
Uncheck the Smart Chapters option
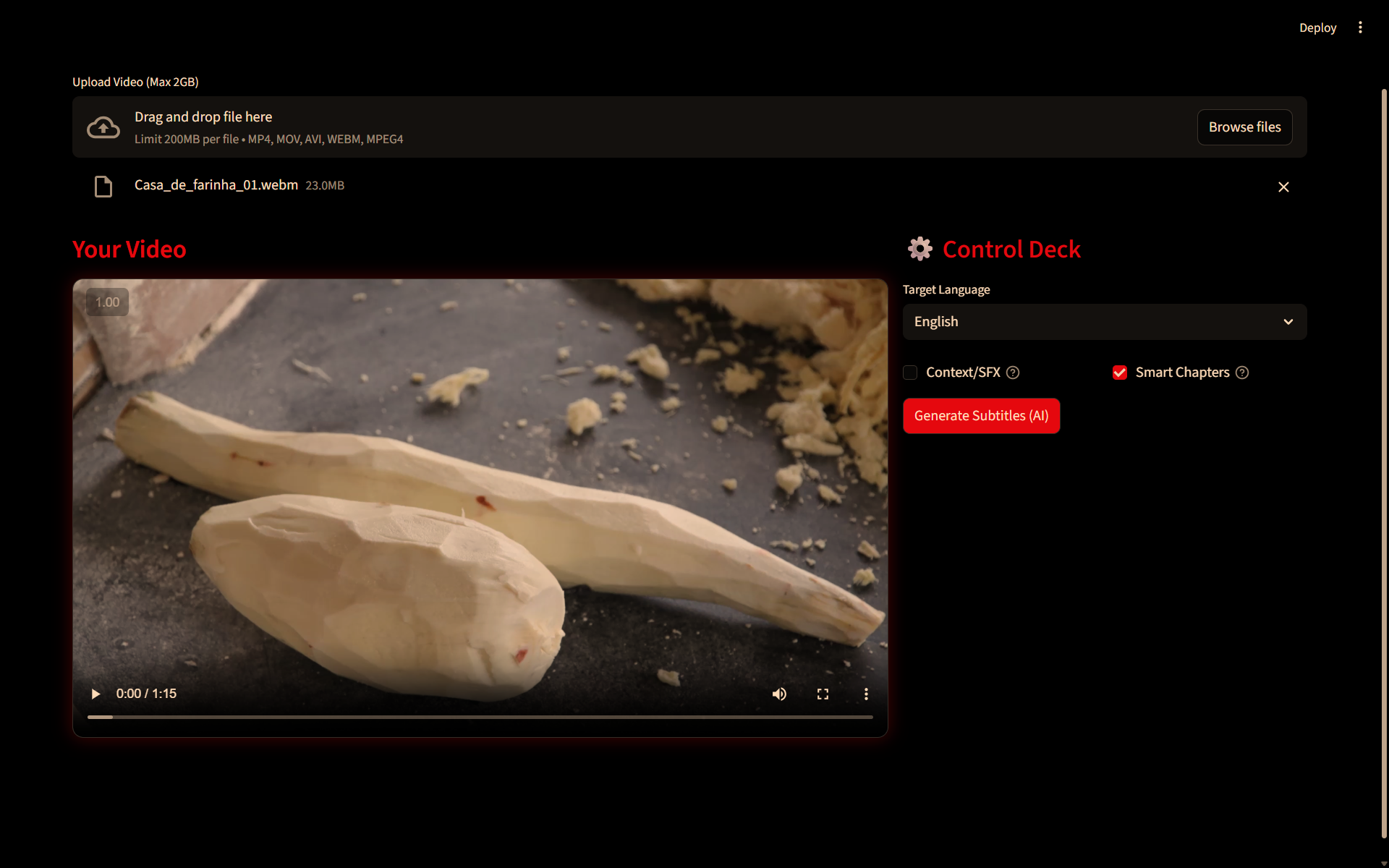point(1119,373)
